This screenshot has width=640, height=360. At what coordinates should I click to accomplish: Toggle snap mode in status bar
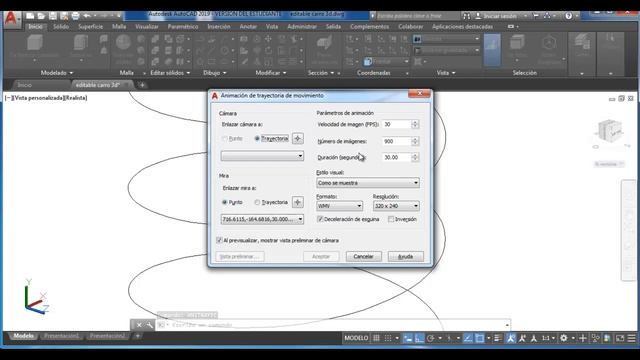click(x=388, y=338)
